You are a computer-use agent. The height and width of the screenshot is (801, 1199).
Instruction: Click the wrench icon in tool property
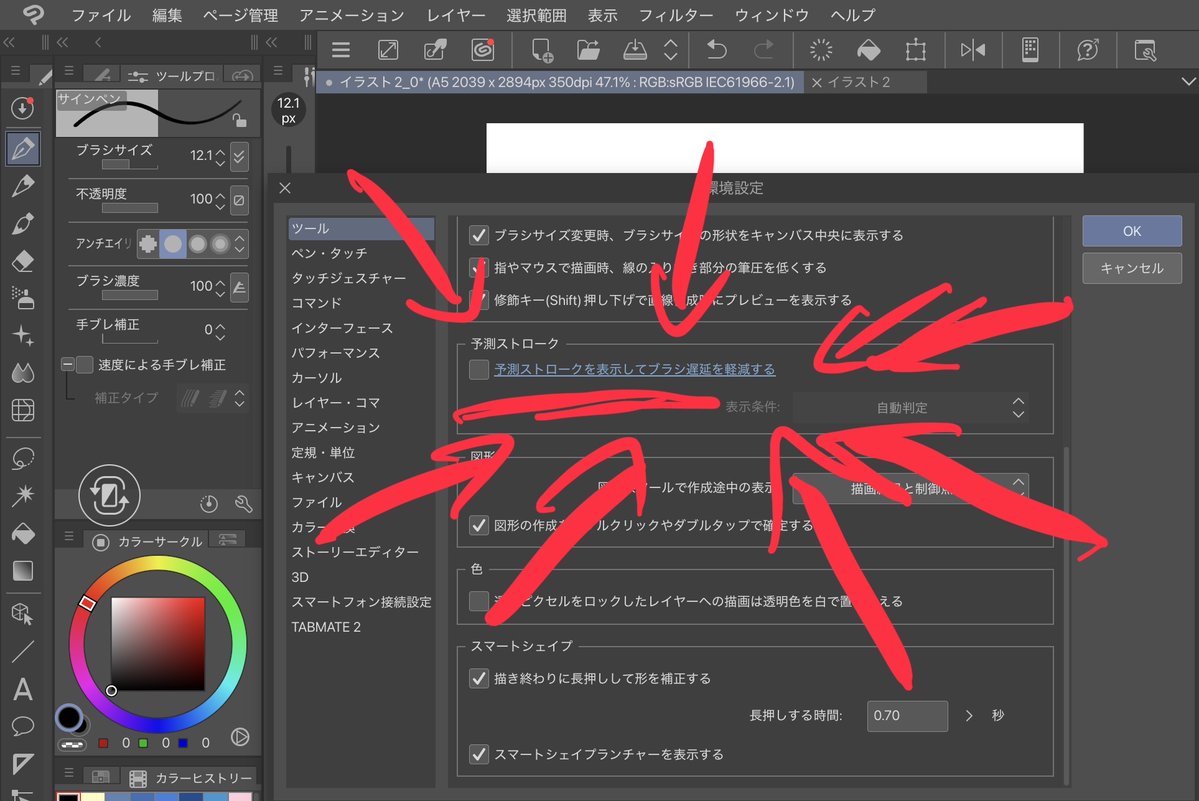(244, 503)
